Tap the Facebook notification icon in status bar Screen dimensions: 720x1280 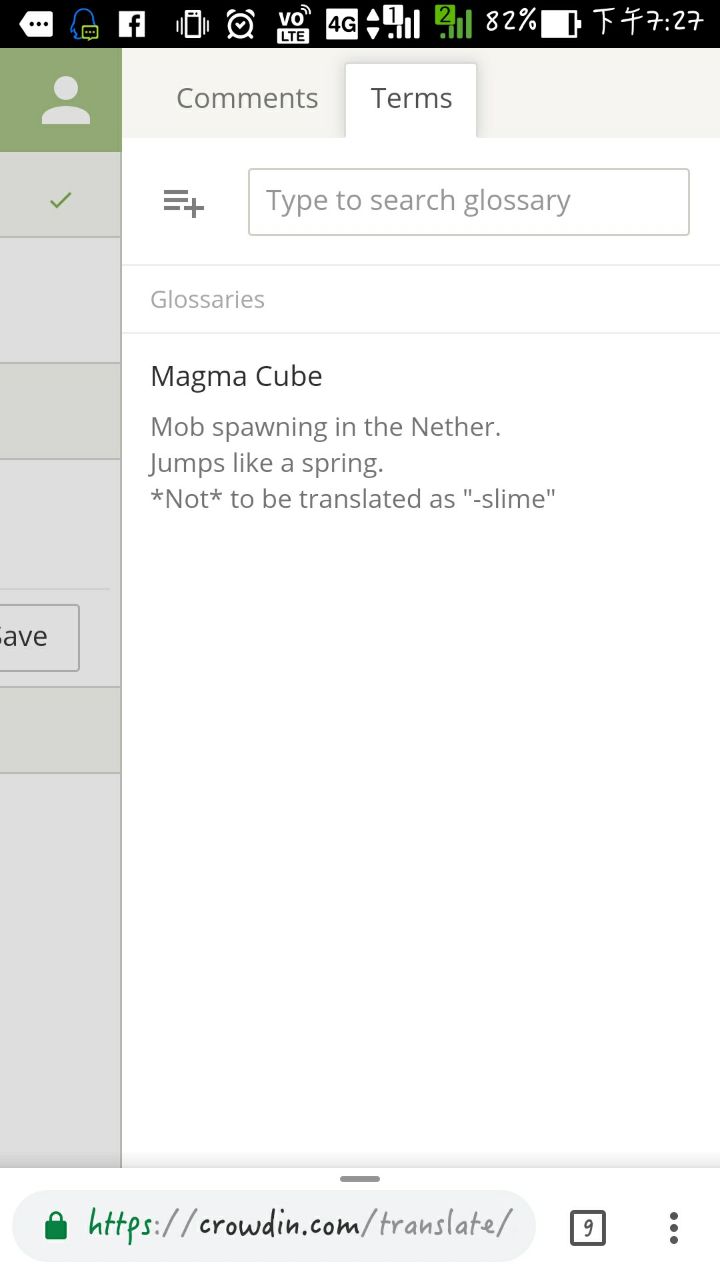coord(132,23)
